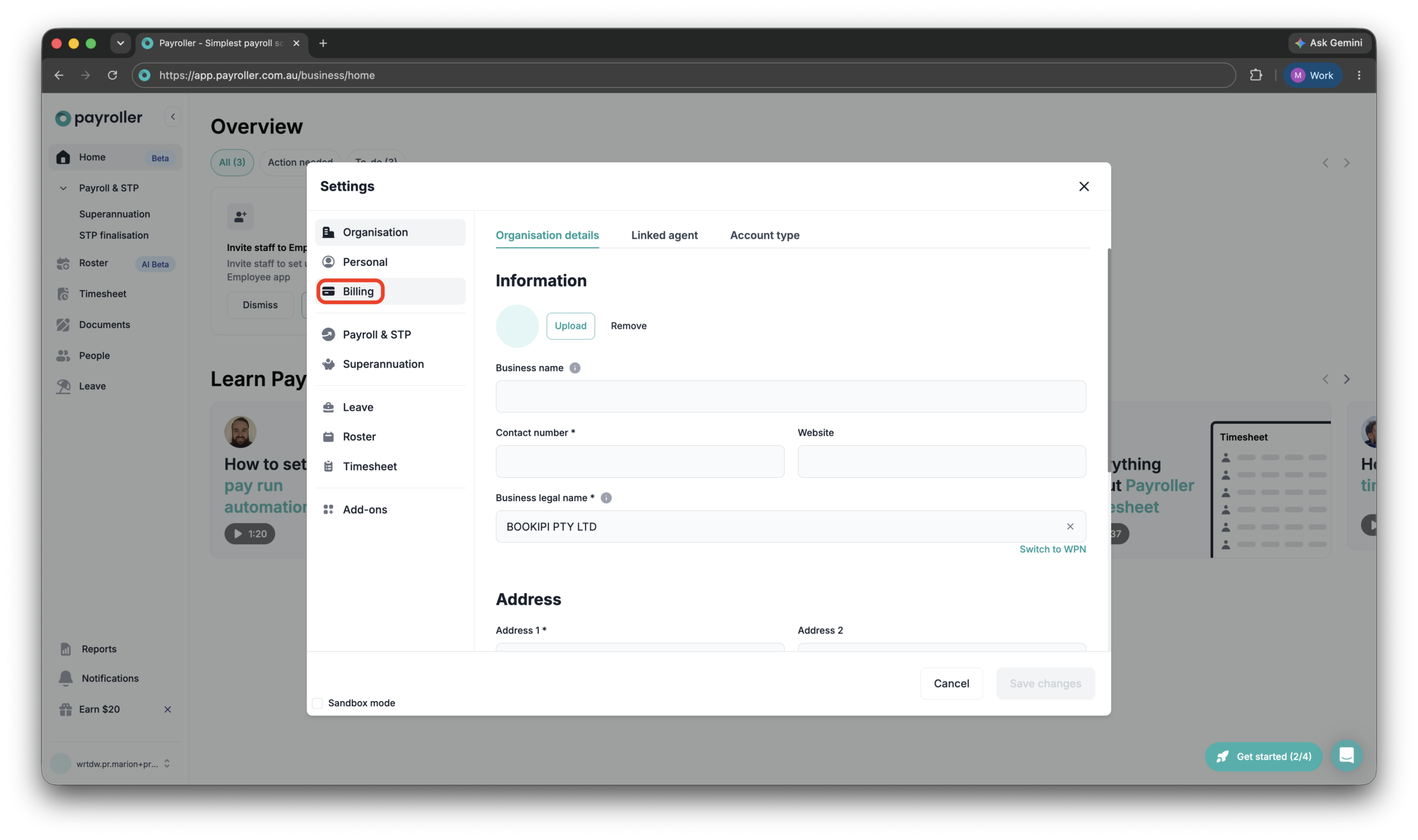Viewport: 1418px width, 840px height.
Task: Click the browser address bar
Action: (x=684, y=75)
